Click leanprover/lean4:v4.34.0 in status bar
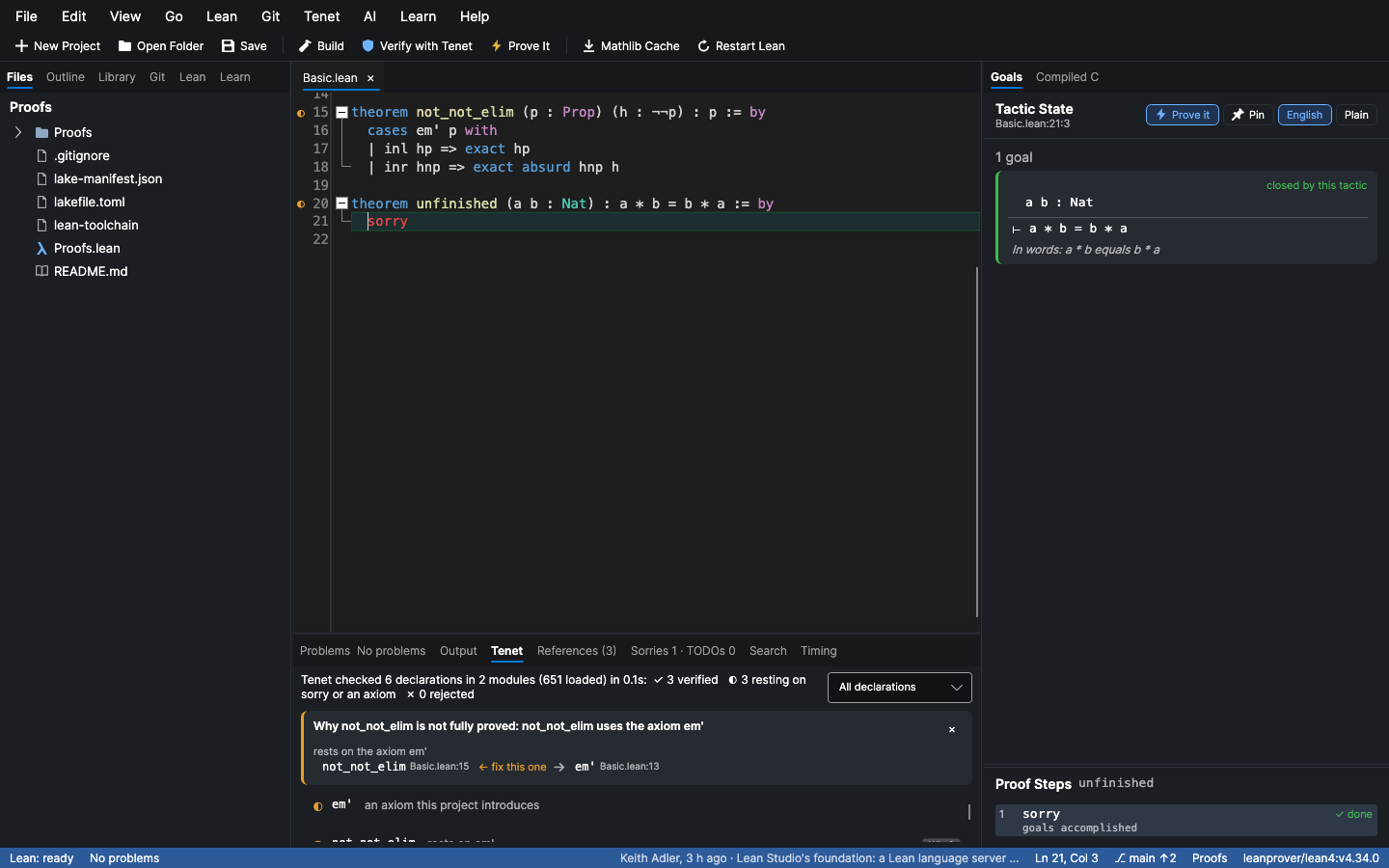This screenshot has width=1389, height=868. [1311, 858]
